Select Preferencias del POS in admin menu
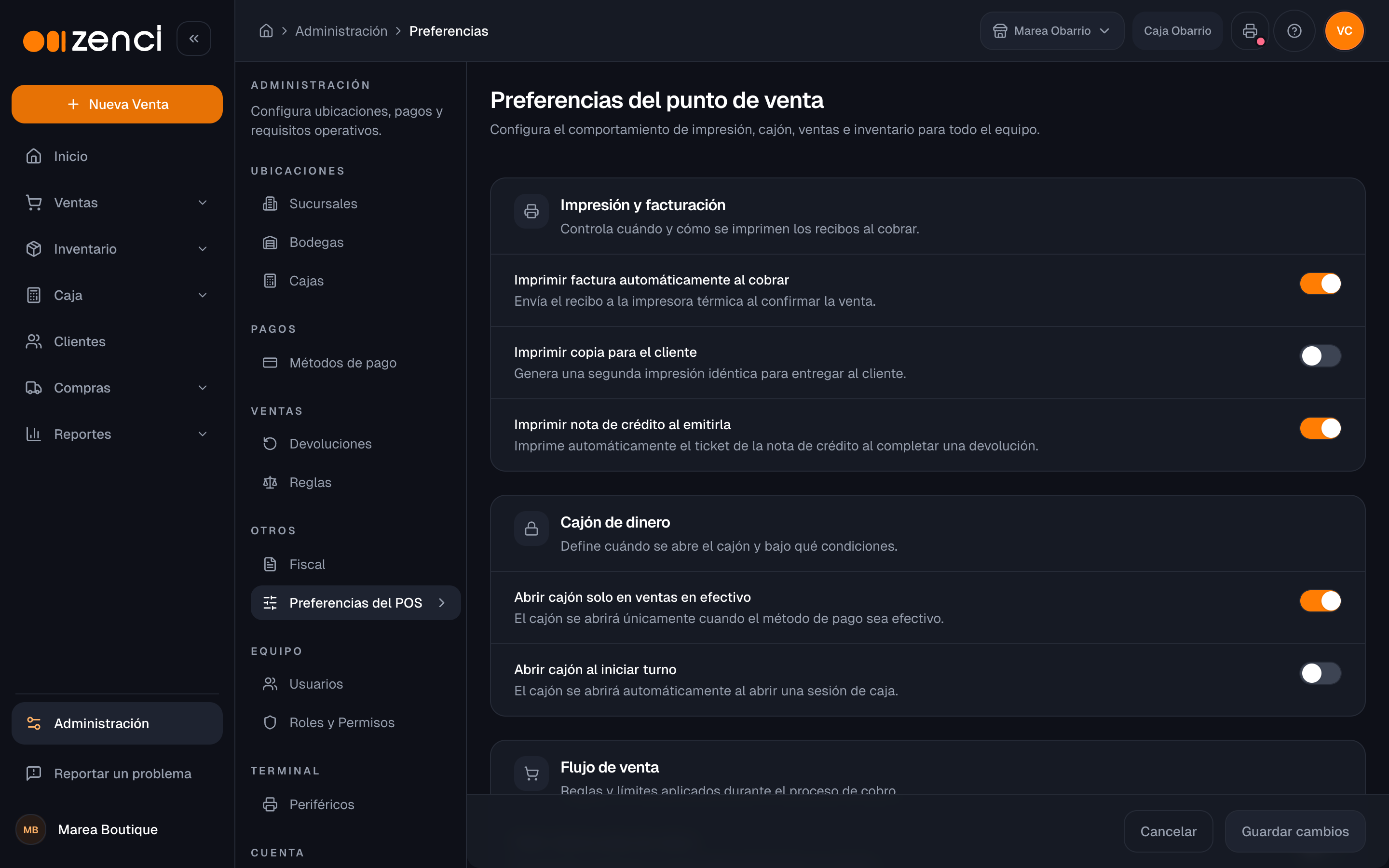1389x868 pixels. pos(355,603)
